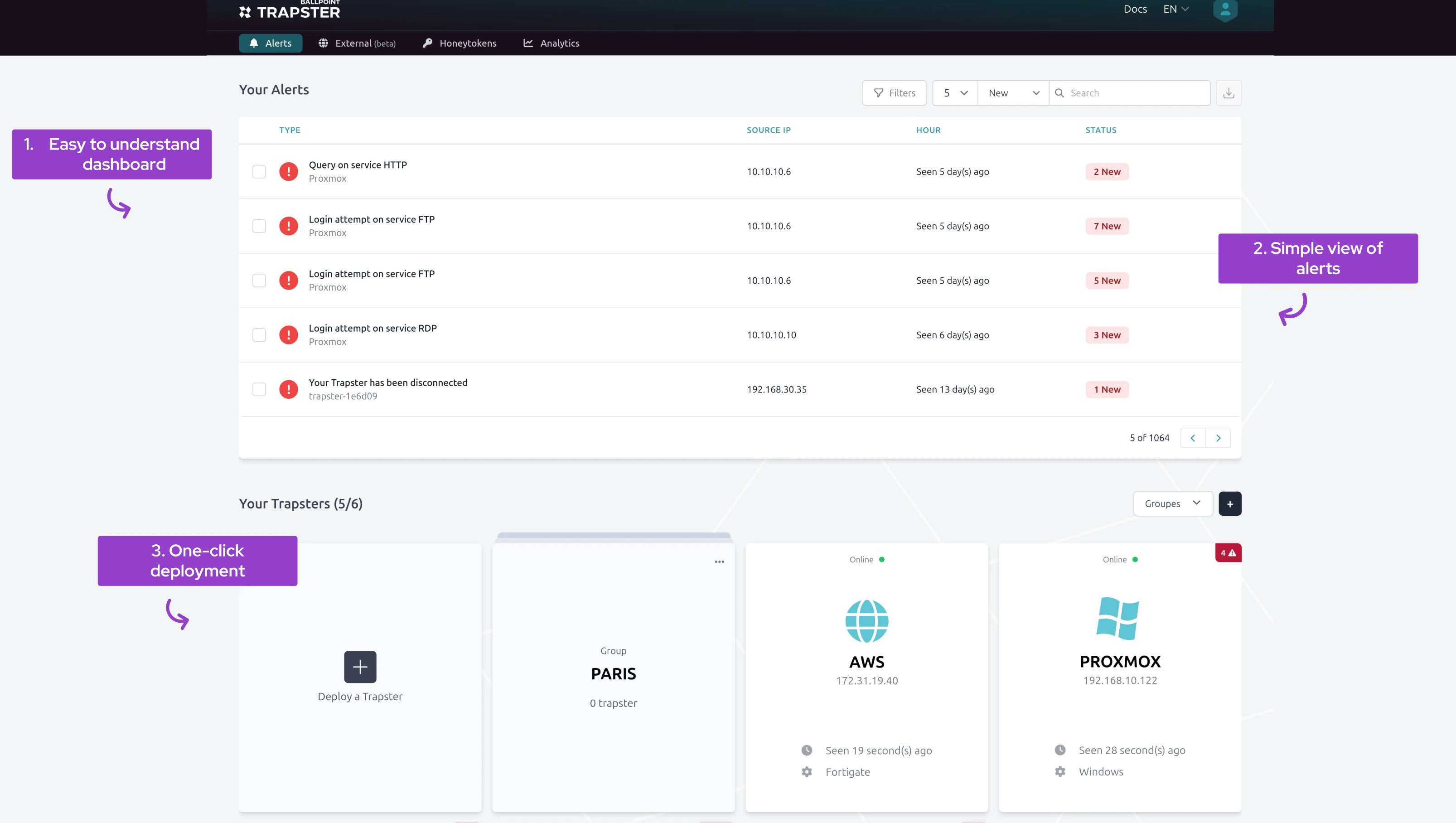Click the clock icon on AWS card
The width and height of the screenshot is (1456, 823).
coord(807,750)
